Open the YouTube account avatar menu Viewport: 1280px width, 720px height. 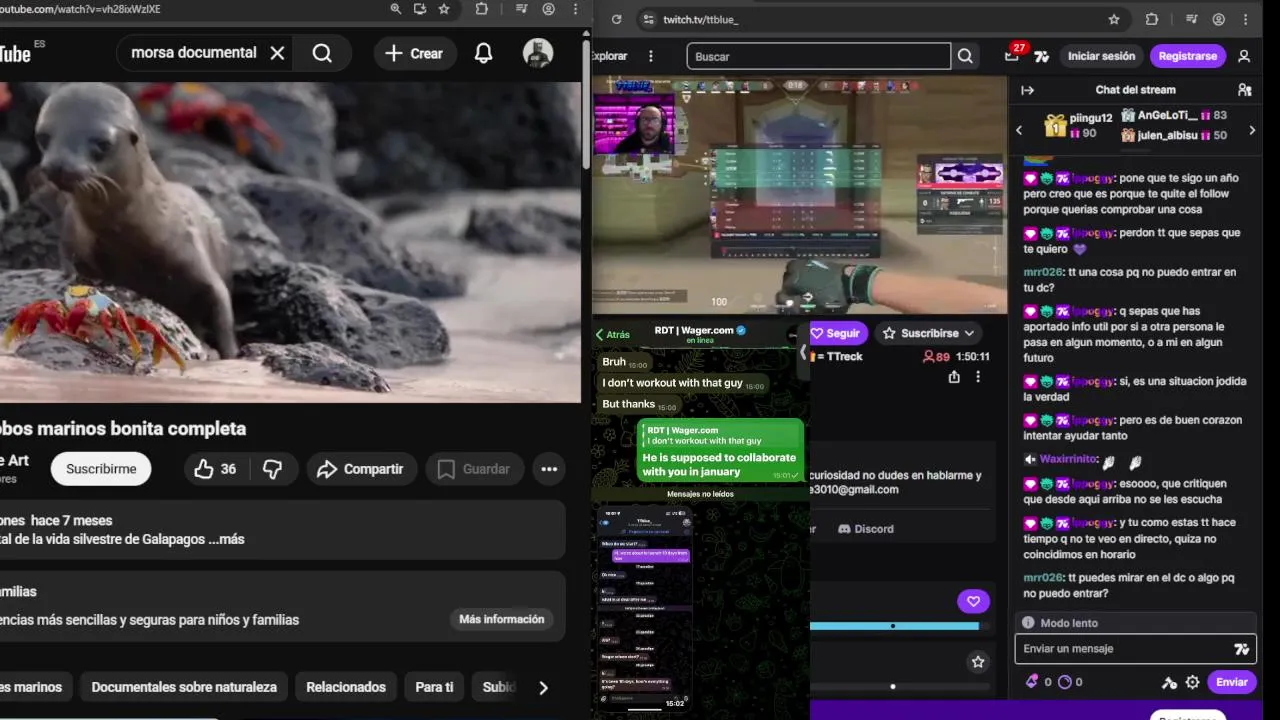[x=538, y=53]
